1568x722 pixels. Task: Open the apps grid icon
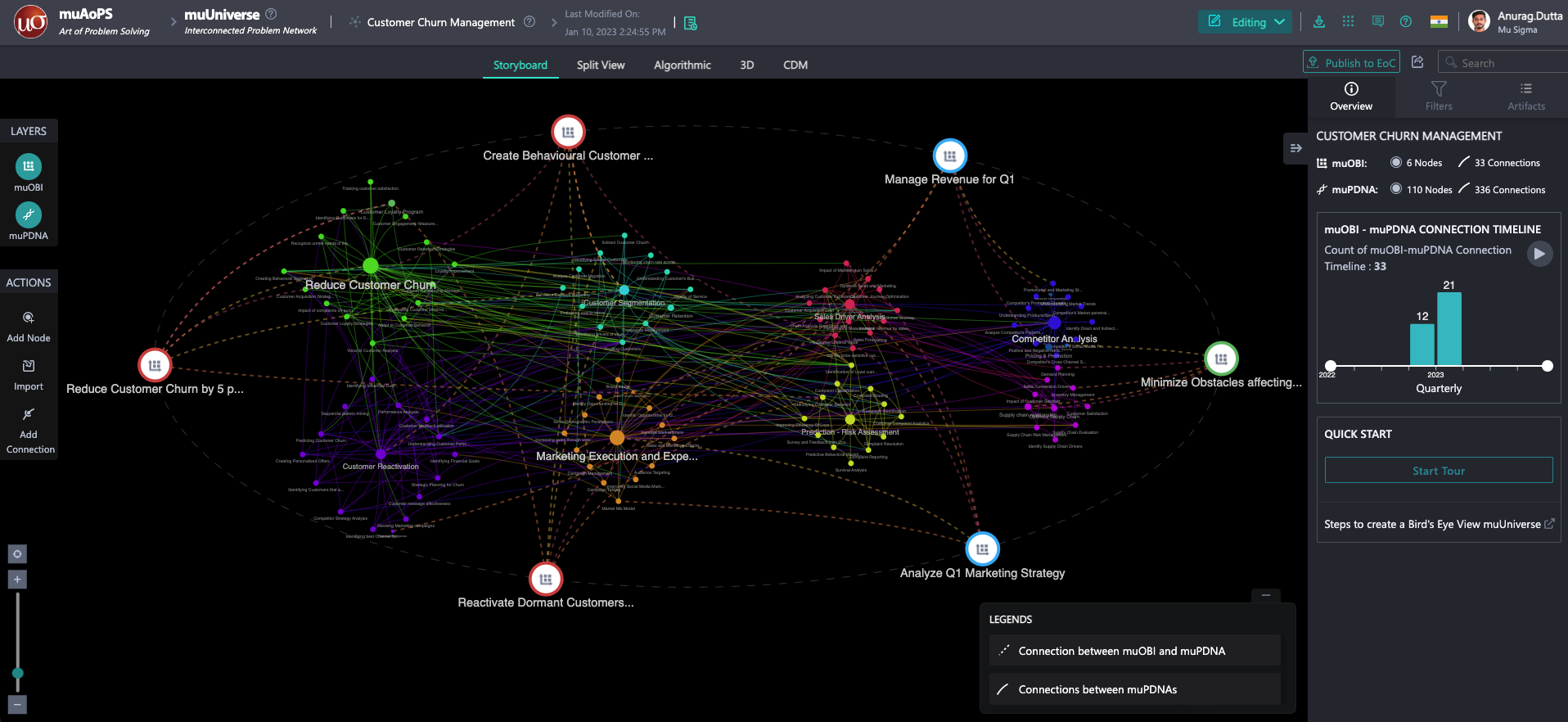(1349, 22)
